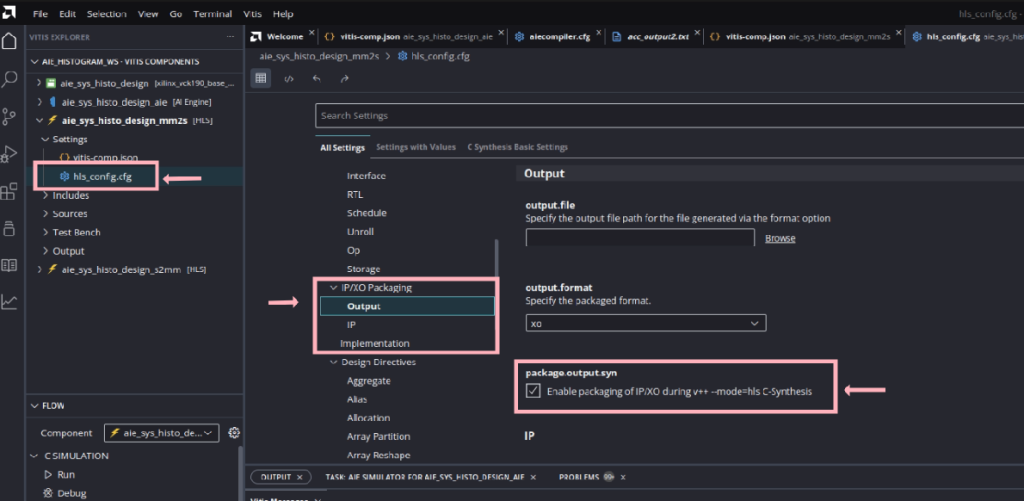This screenshot has width=1024, height=501.
Task: Click the undo arrow in editor toolbar
Action: click(317, 78)
